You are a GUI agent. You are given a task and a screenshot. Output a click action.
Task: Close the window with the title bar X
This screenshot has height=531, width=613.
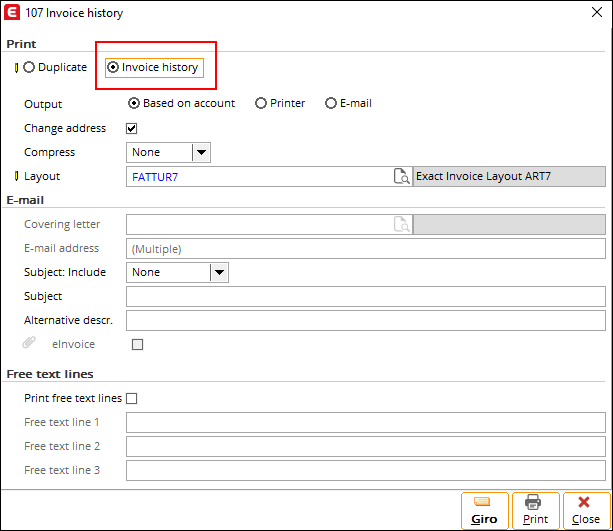point(597,12)
